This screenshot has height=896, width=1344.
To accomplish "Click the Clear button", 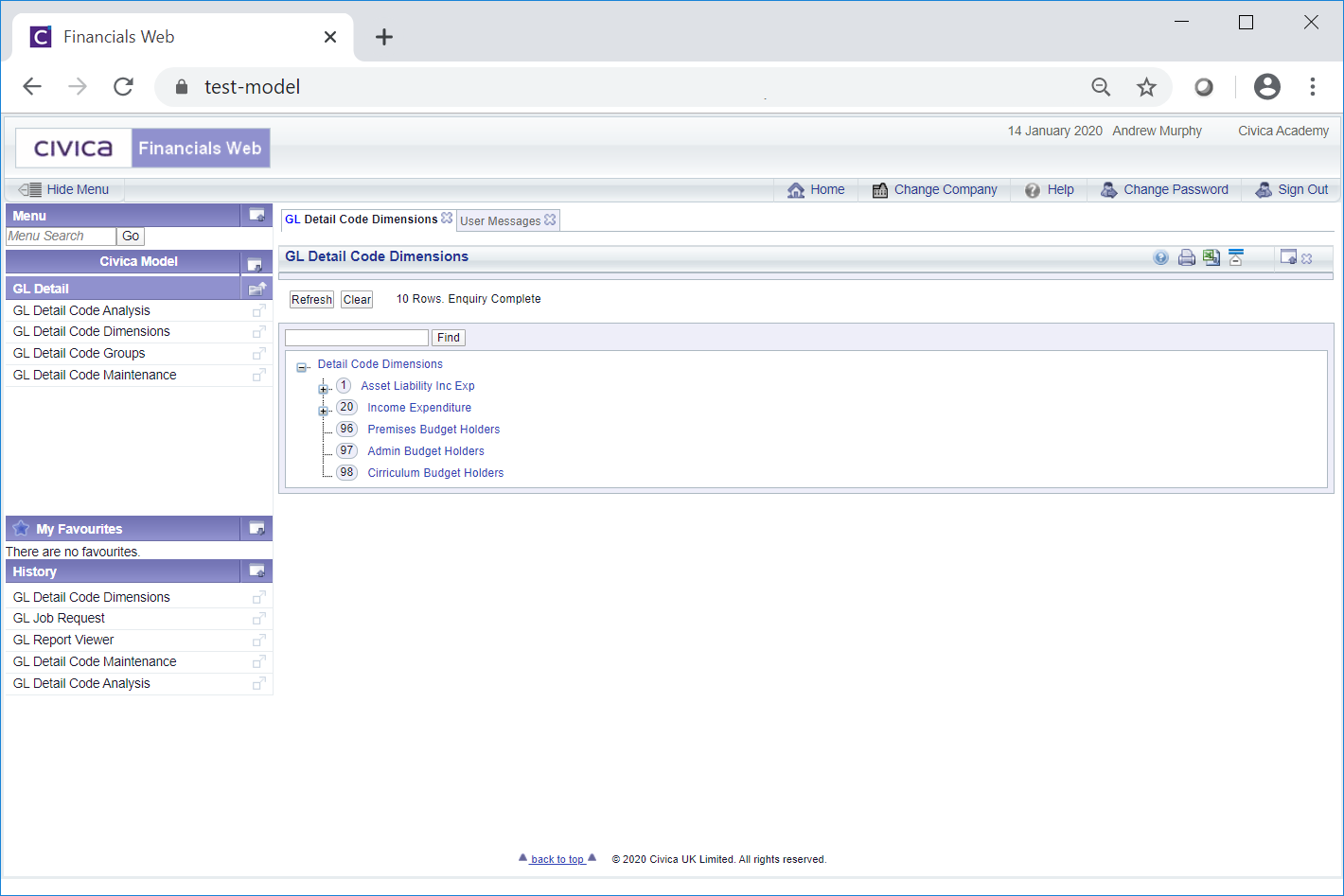I will click(x=357, y=300).
